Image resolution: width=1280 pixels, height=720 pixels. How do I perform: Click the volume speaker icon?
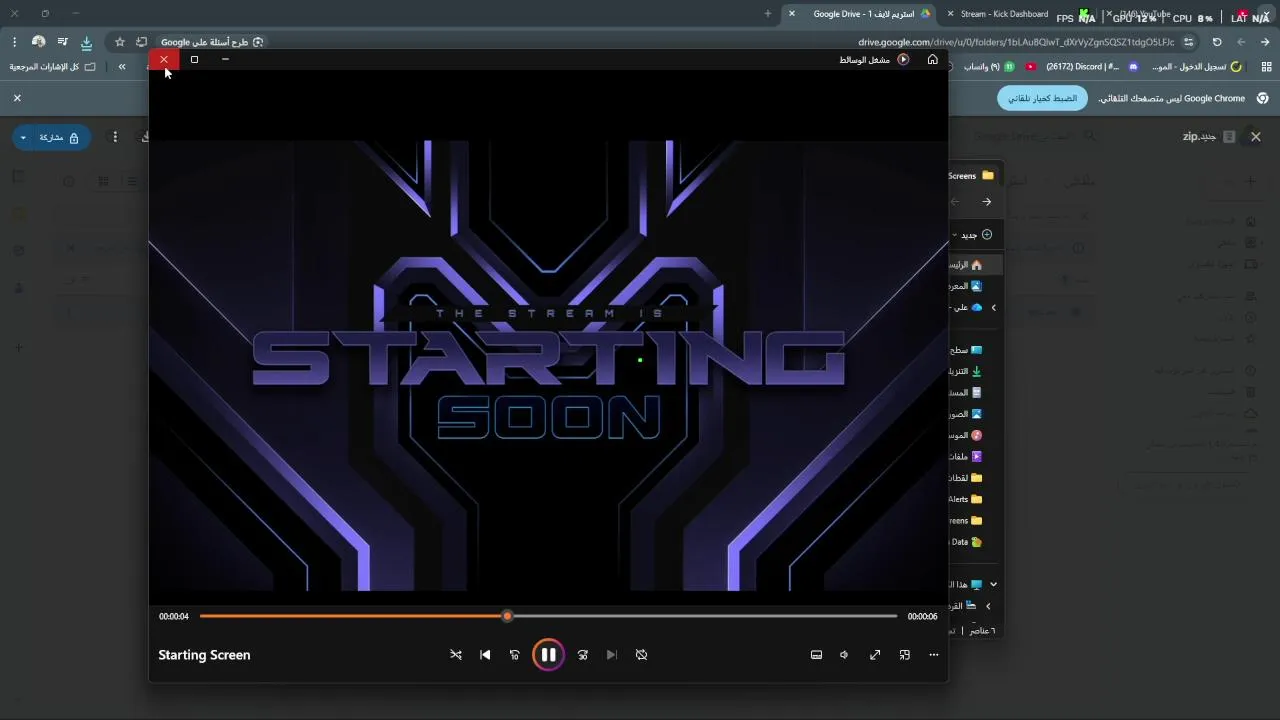[844, 655]
